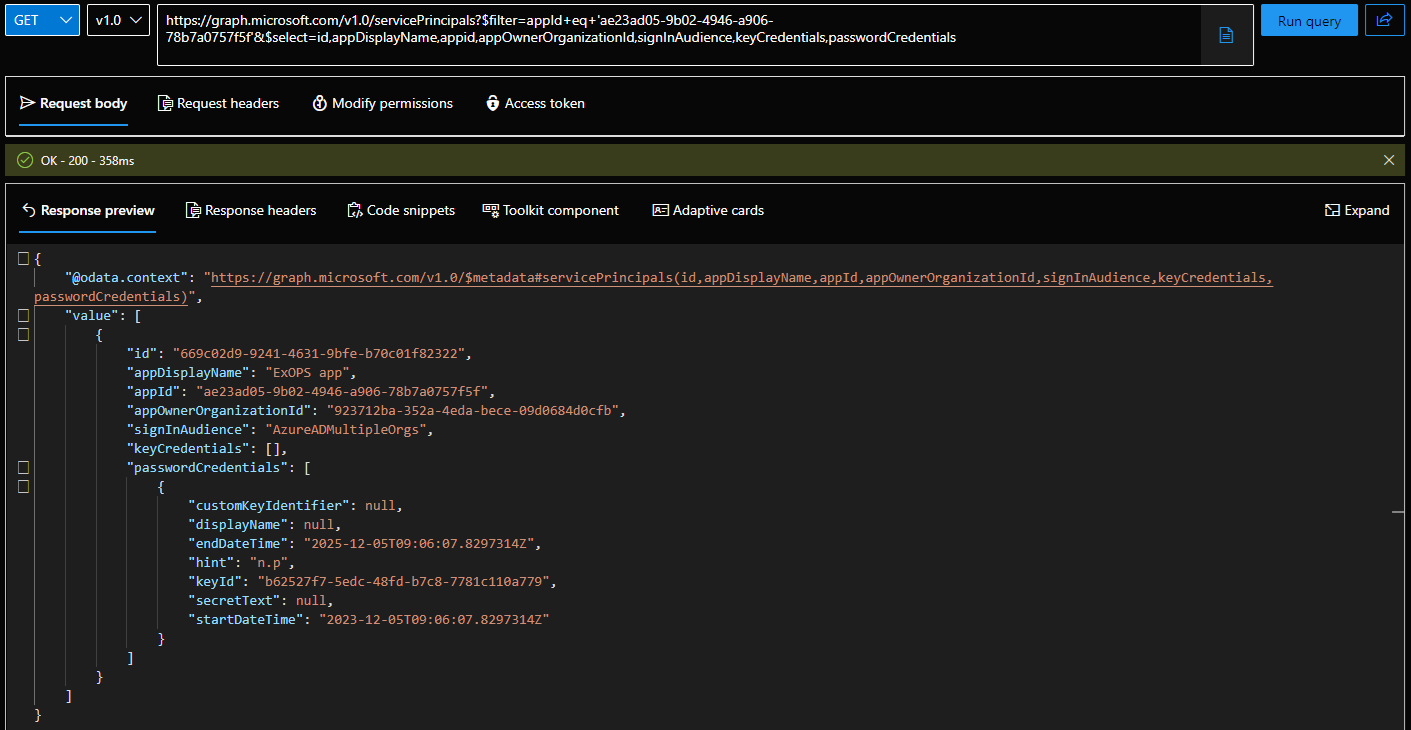Image resolution: width=1411 pixels, height=730 pixels.
Task: Switch to Request headers tab
Action: [218, 103]
